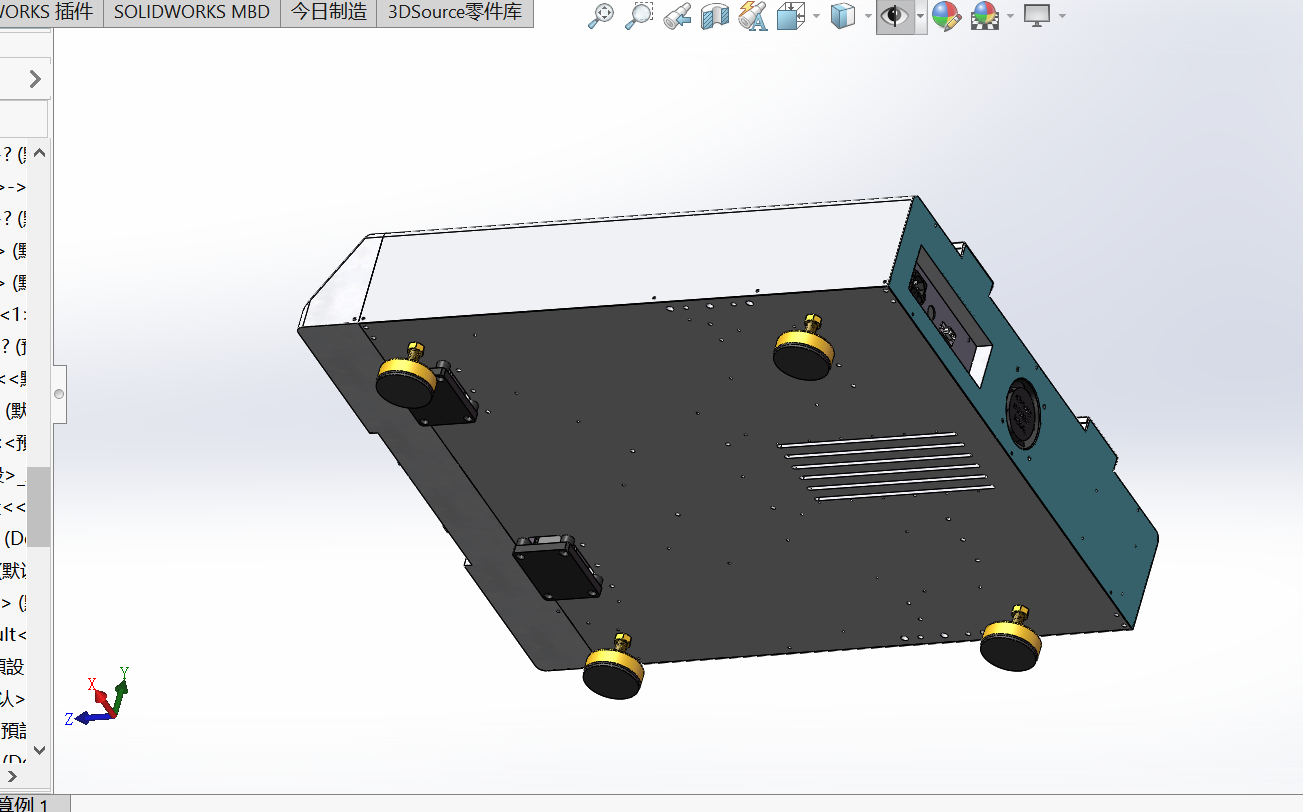Click the Apply Scene icon
This screenshot has width=1303, height=812.
985,16
